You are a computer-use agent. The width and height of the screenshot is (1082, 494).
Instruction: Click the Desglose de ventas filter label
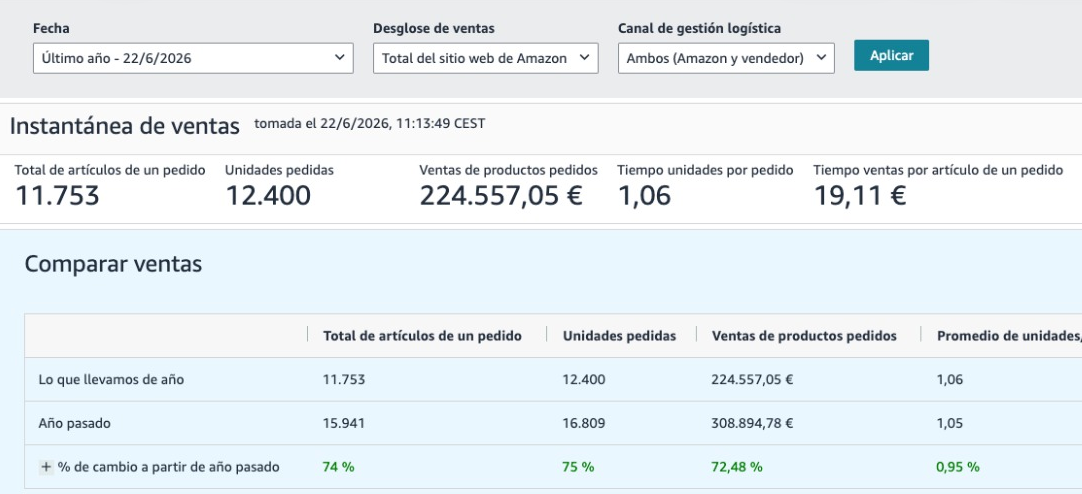pos(433,28)
